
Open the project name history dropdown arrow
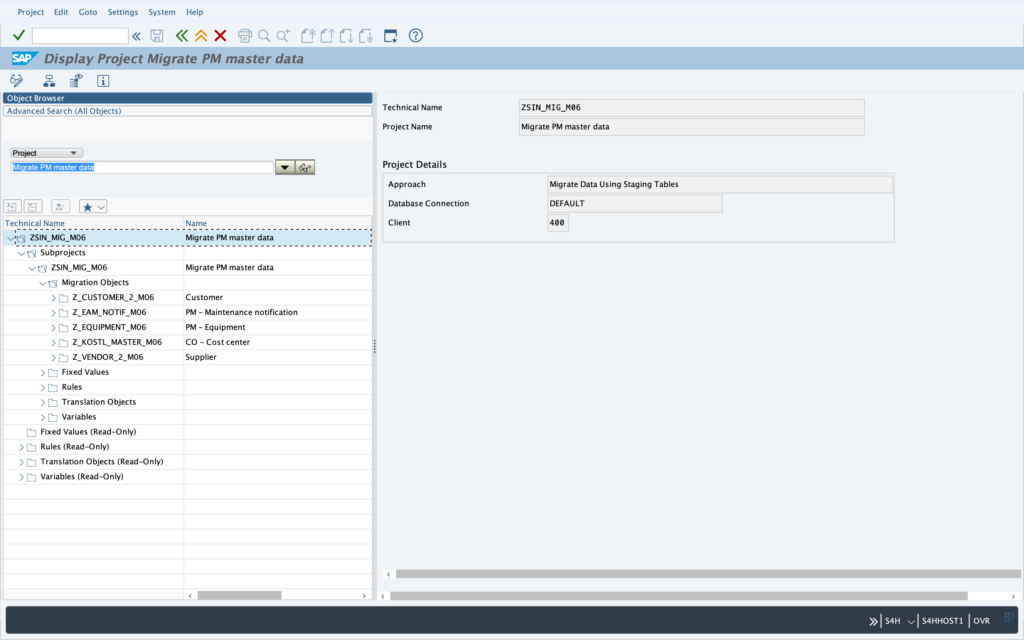[285, 167]
